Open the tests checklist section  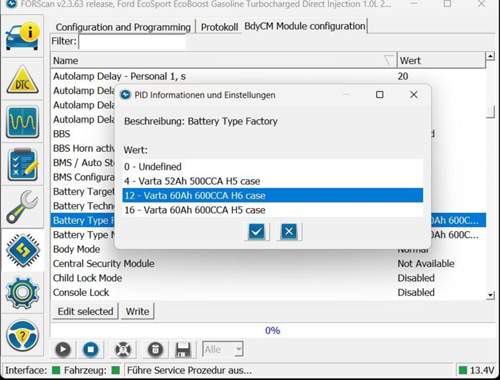[x=22, y=165]
